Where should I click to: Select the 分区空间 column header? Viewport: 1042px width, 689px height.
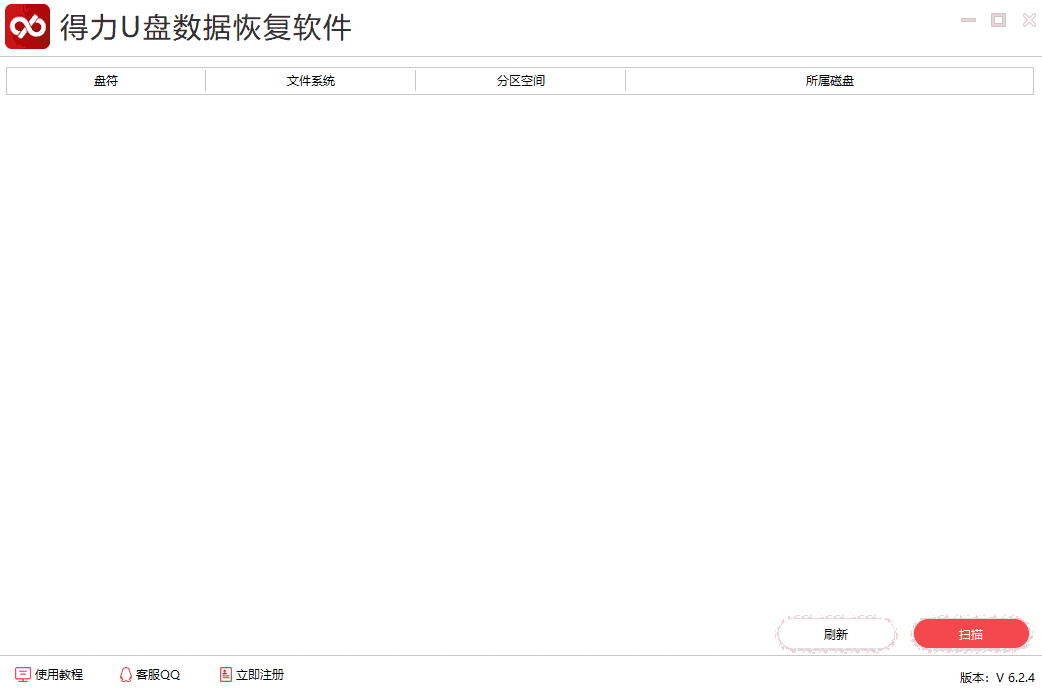pyautogui.click(x=520, y=80)
